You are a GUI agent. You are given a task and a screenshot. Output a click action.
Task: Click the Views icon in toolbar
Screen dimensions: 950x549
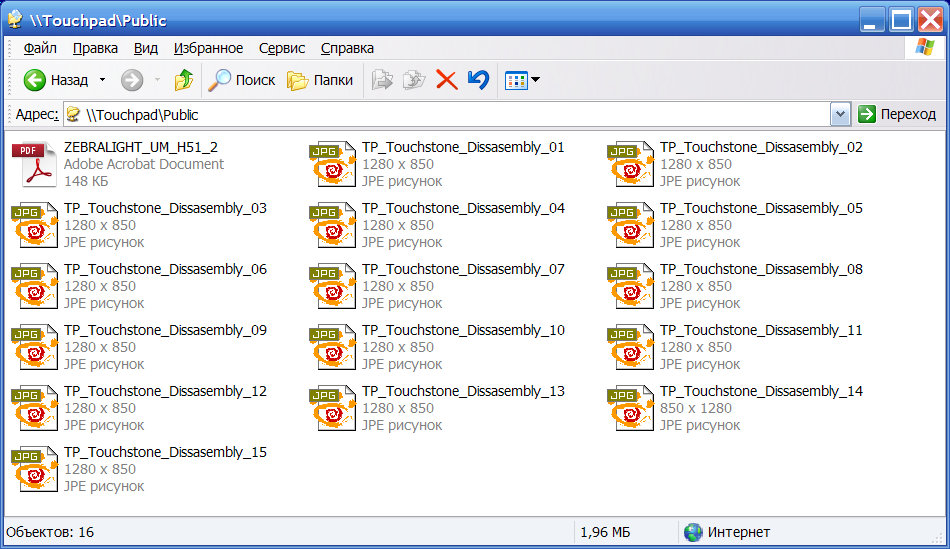(x=516, y=80)
